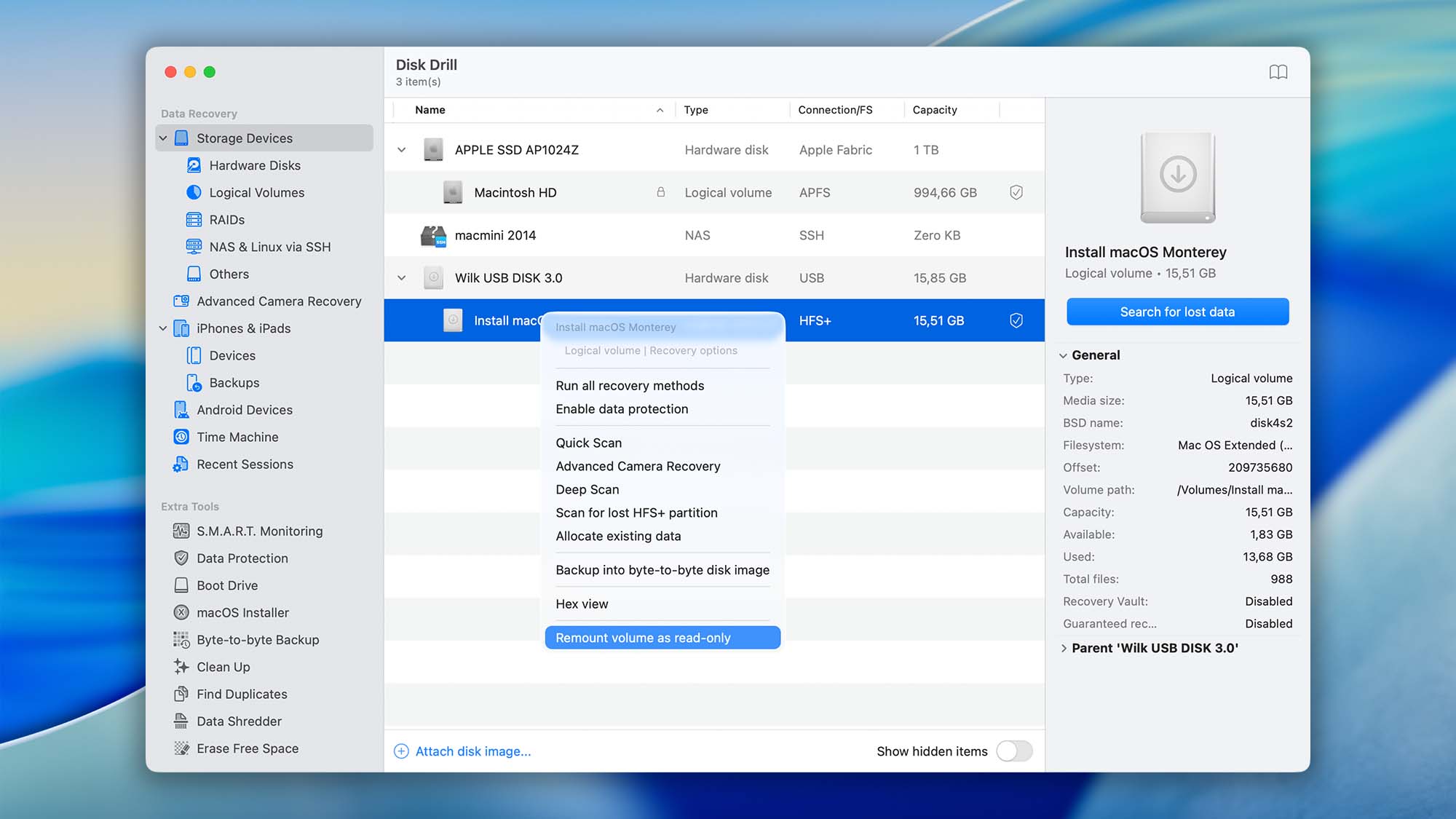Image resolution: width=1456 pixels, height=819 pixels.
Task: Click Search for lost data button
Action: pos(1177,312)
